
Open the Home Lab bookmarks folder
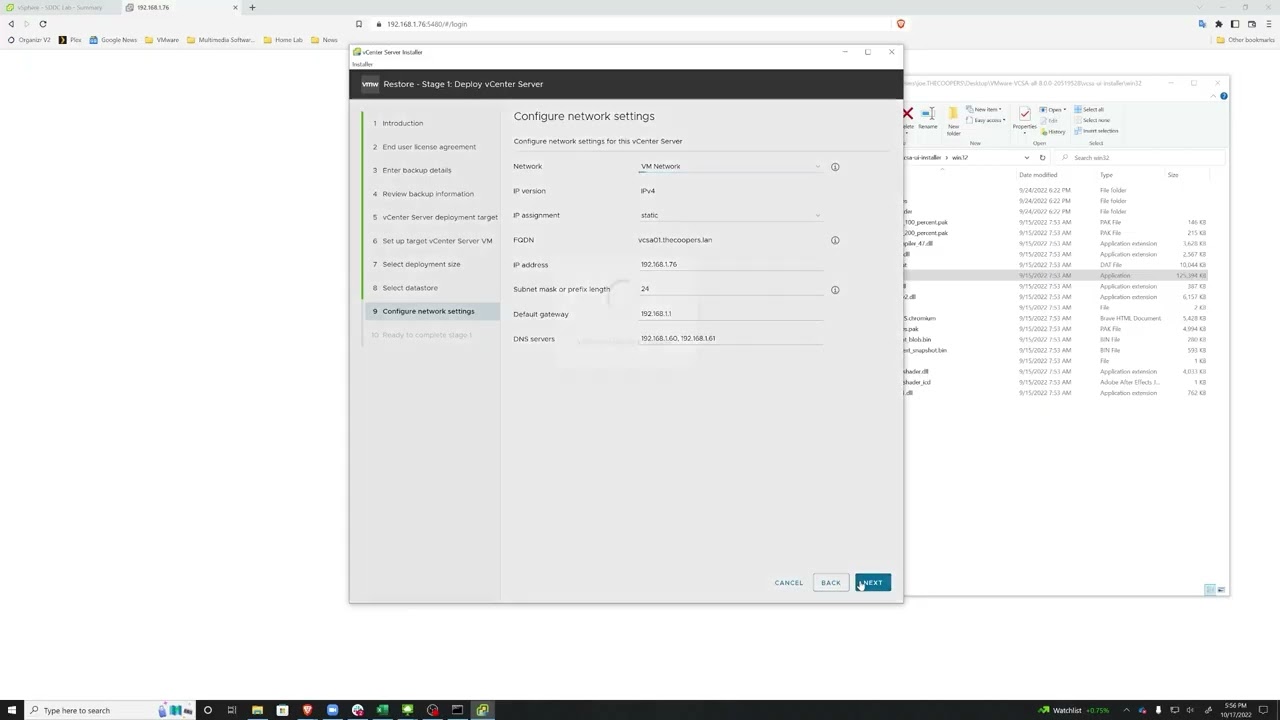pyautogui.click(x=283, y=40)
